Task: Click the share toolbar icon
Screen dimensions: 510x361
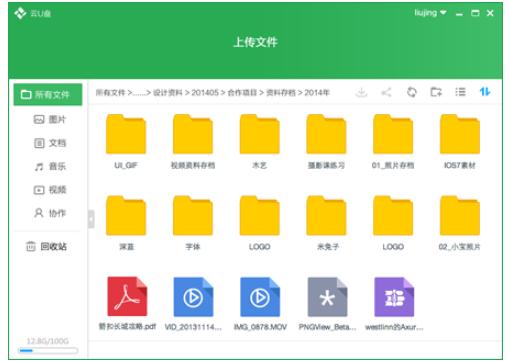Action: click(x=386, y=92)
